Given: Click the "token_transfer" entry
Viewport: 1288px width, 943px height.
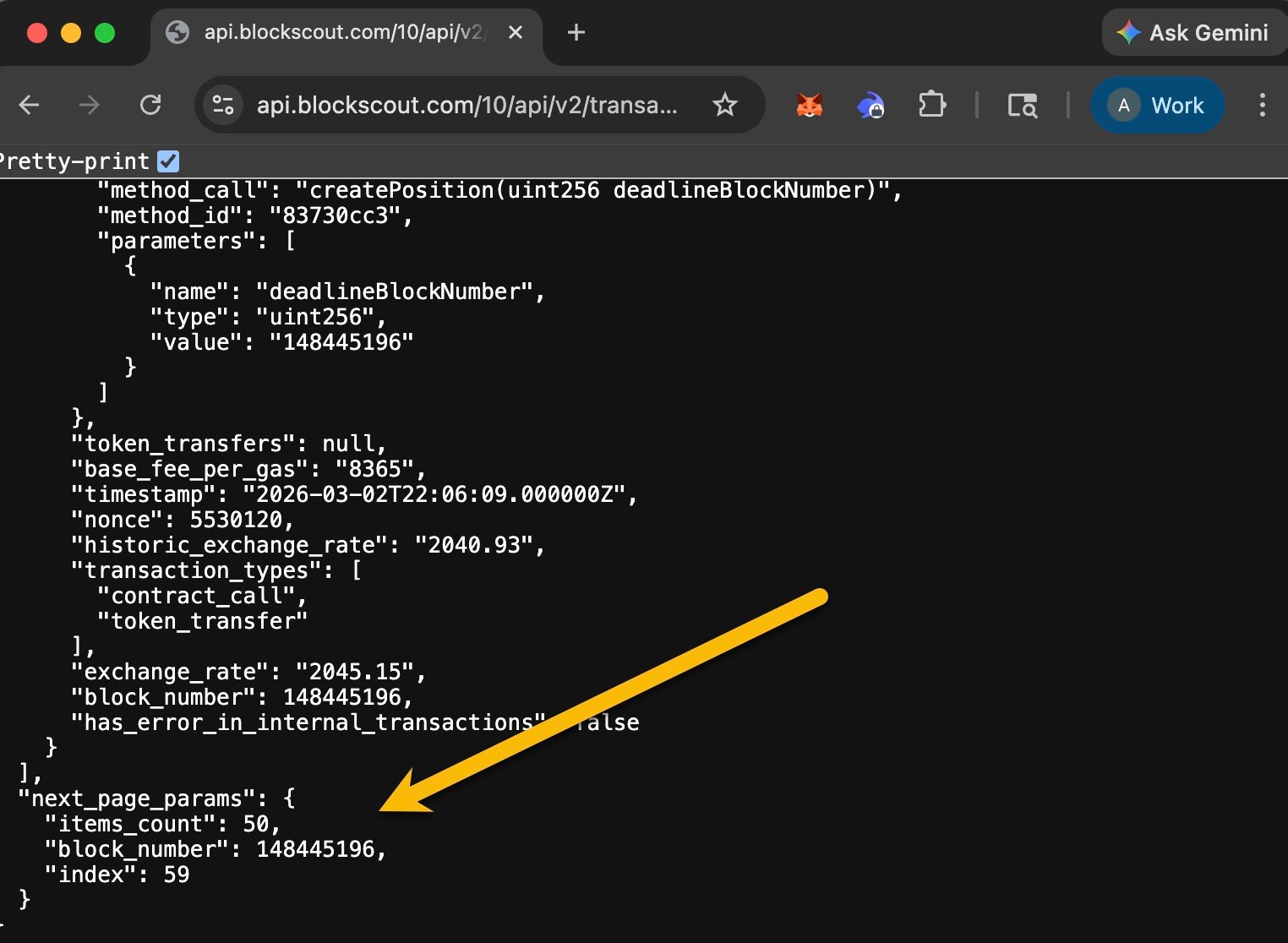Looking at the screenshot, I should pyautogui.click(x=203, y=621).
